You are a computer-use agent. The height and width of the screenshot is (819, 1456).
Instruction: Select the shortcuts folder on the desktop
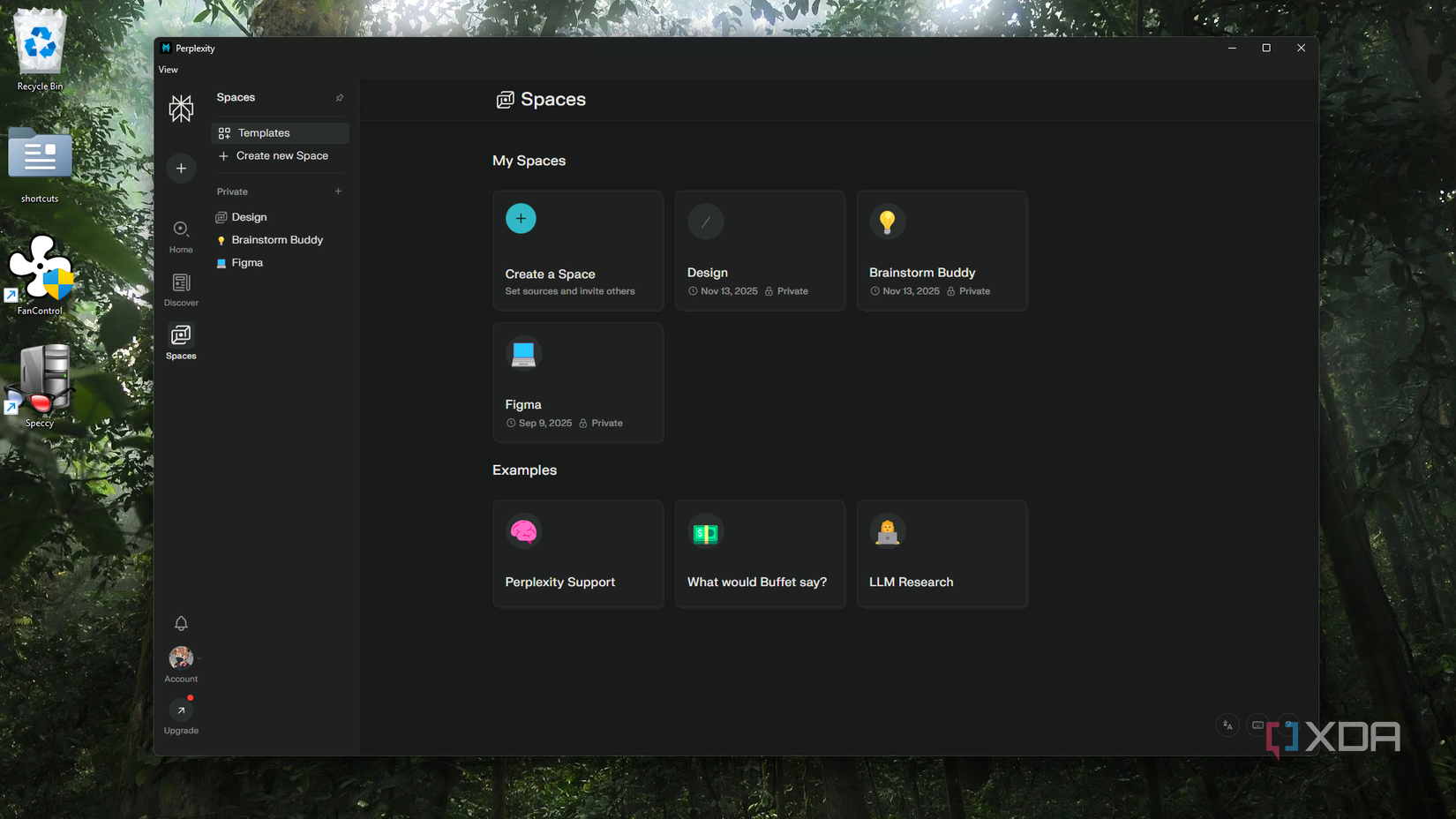pos(40,166)
